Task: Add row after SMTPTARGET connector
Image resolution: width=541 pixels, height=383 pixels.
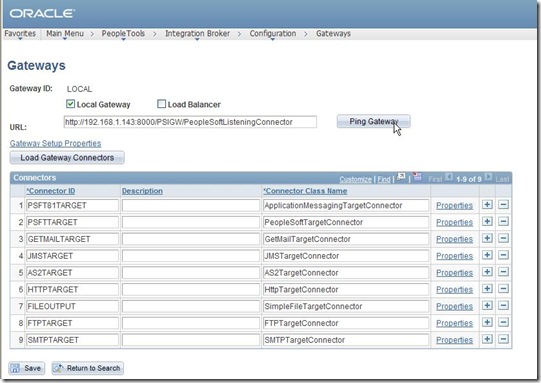Action: (487, 340)
